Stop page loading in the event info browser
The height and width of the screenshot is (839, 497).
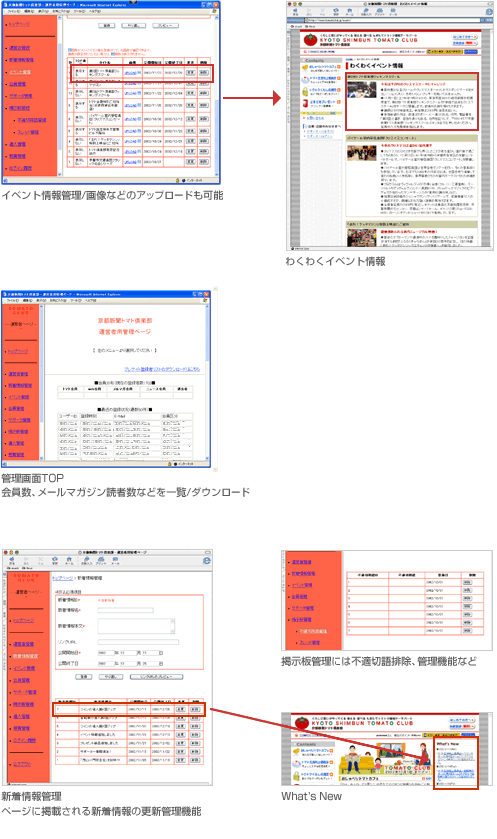(x=323, y=11)
